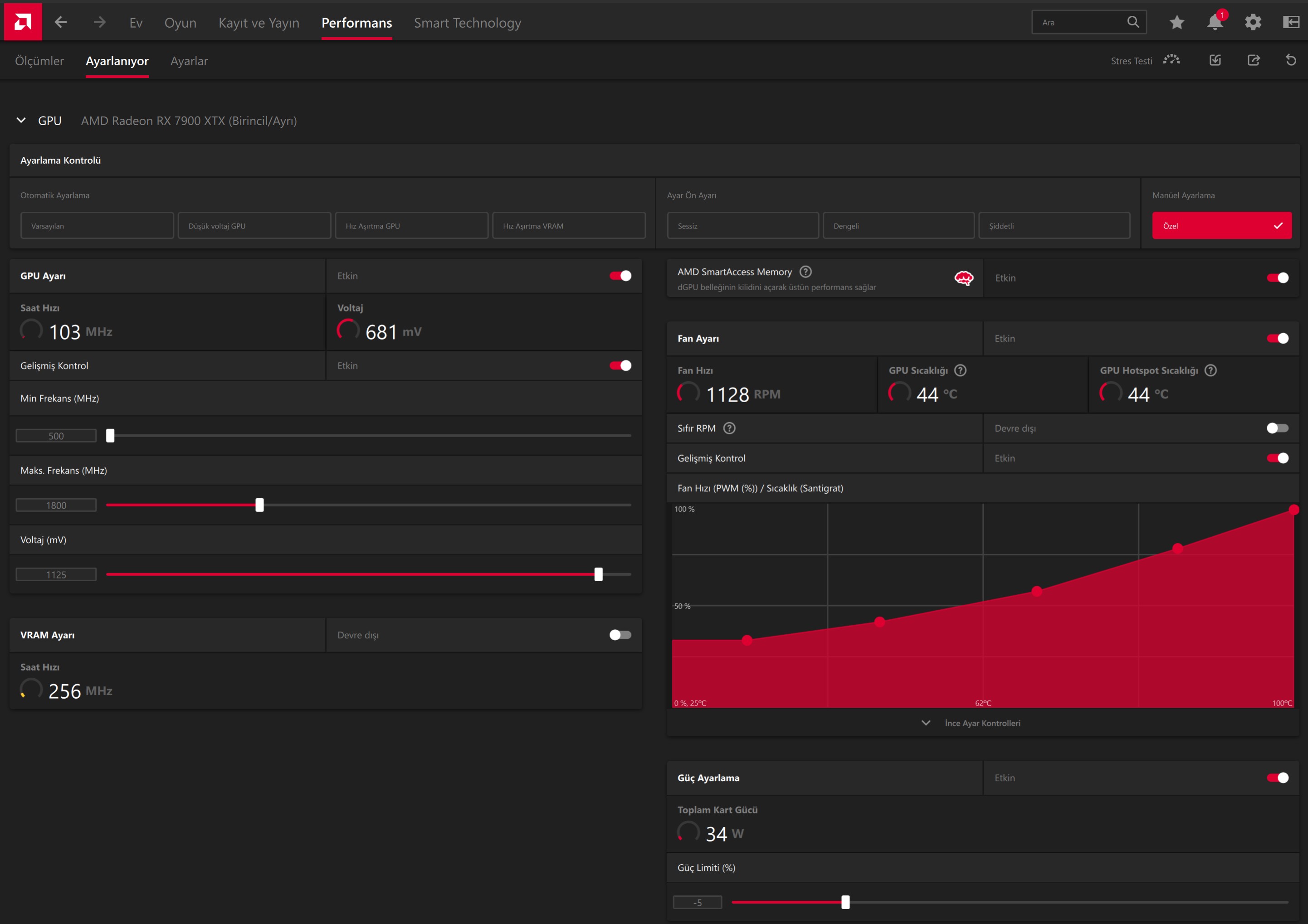
Task: Switch to Ayarlar subtab
Action: pos(189,61)
